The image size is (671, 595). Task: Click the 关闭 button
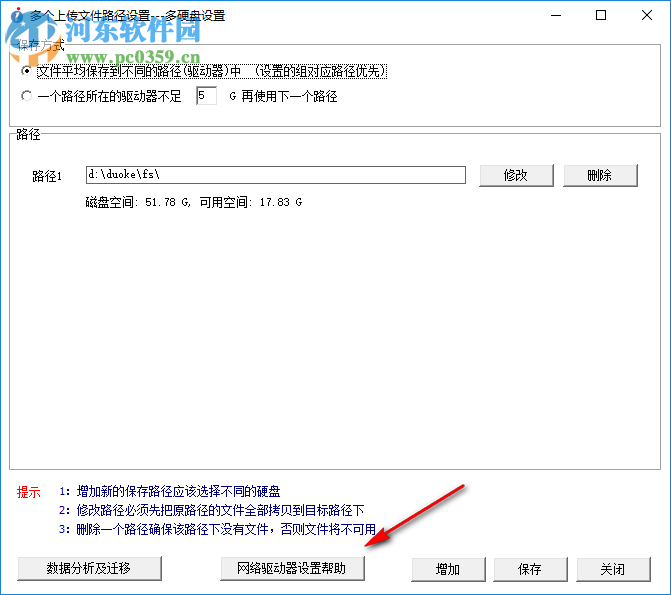[x=613, y=569]
